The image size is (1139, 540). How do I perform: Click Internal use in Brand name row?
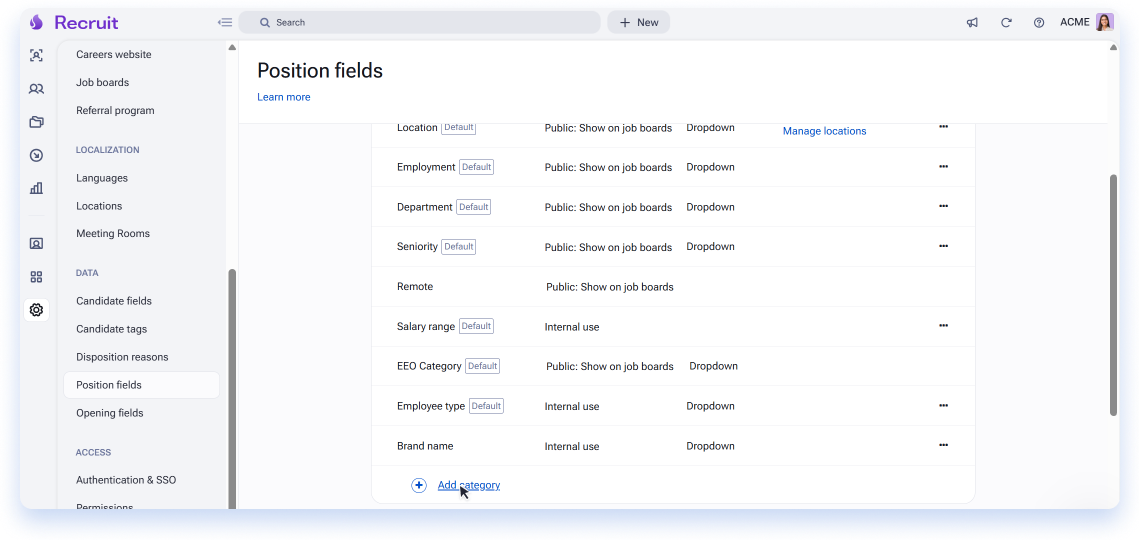coord(572,446)
